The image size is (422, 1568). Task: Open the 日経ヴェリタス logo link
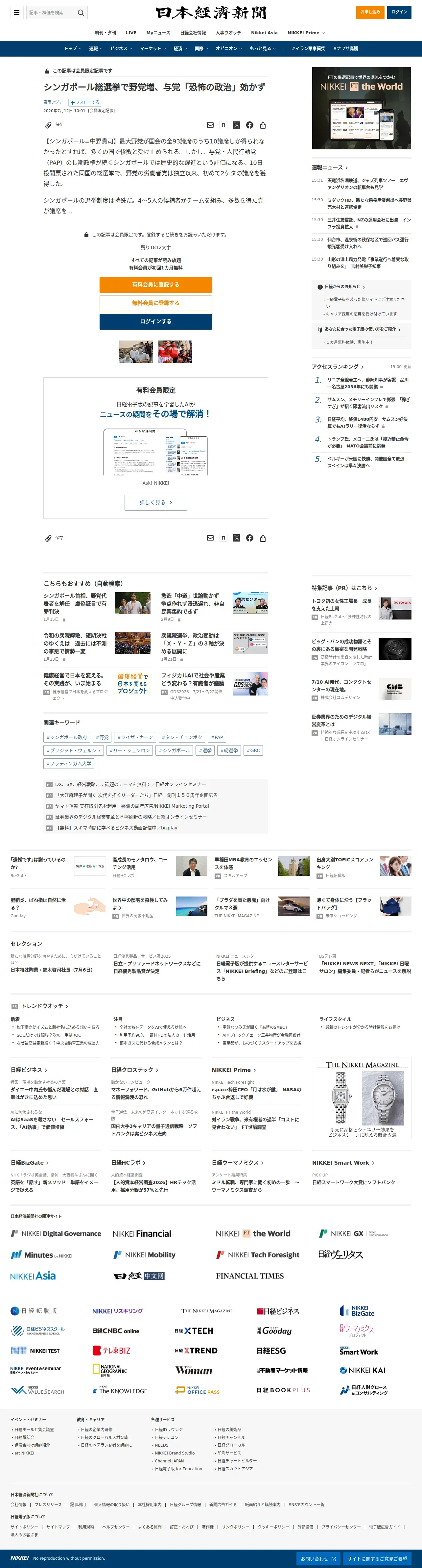(340, 1254)
